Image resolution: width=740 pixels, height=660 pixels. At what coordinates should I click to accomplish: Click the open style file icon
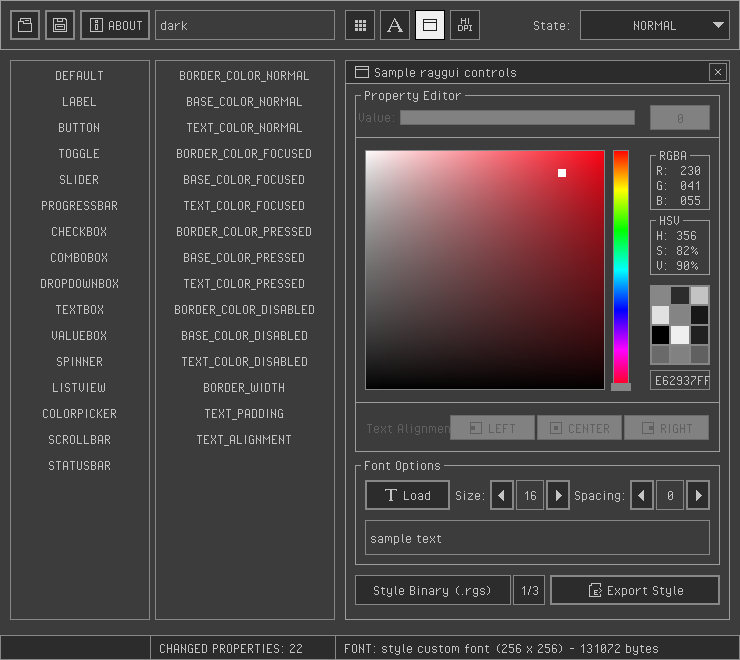click(x=25, y=25)
